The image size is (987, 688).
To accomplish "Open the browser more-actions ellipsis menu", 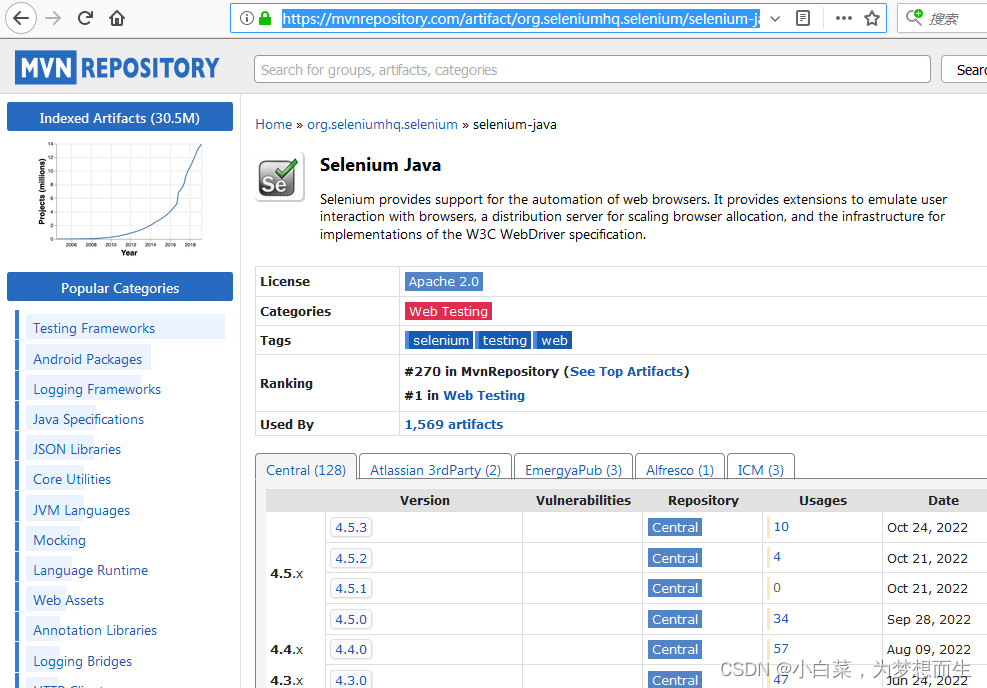I will (x=843, y=18).
